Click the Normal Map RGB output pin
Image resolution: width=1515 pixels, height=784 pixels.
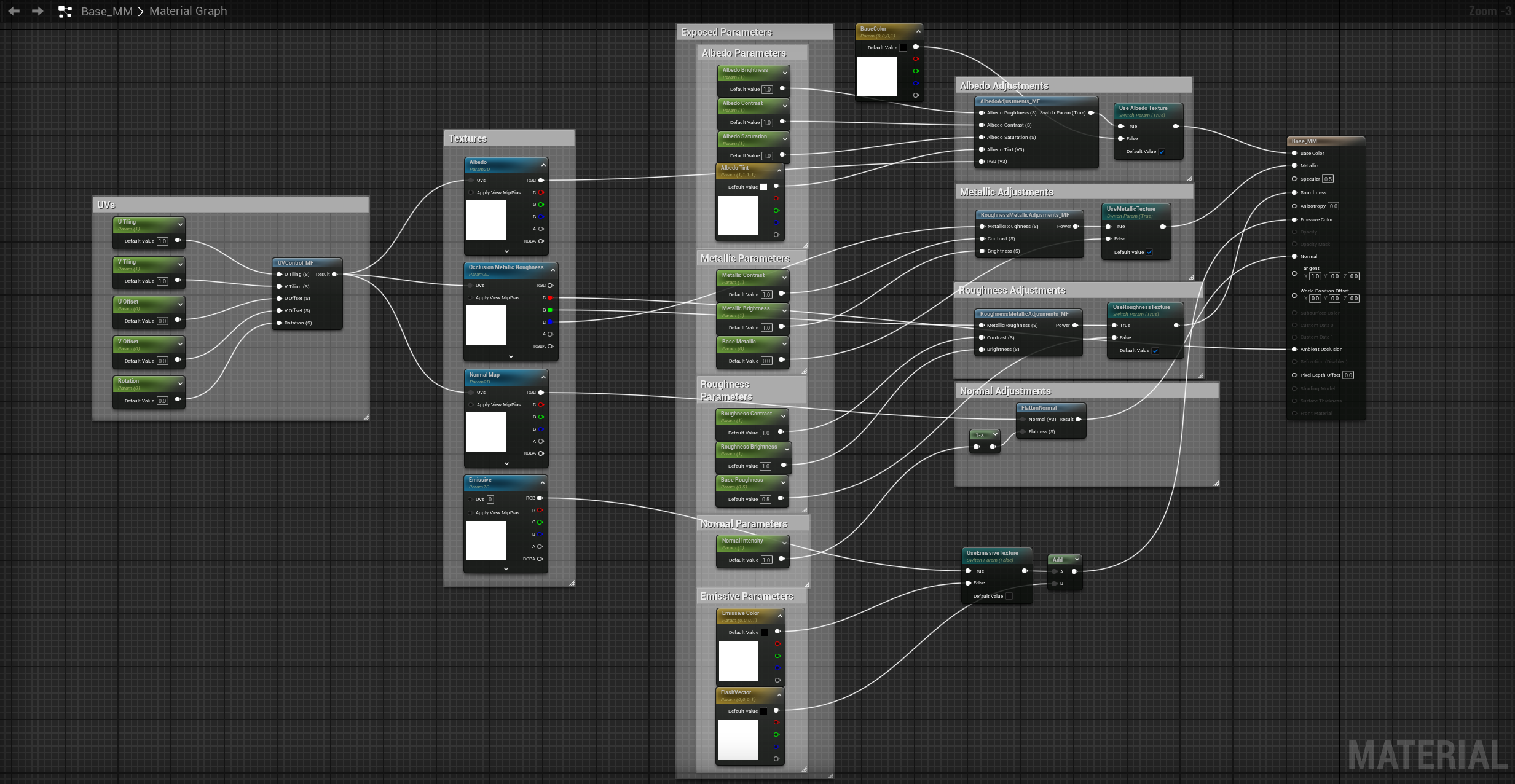(x=541, y=392)
